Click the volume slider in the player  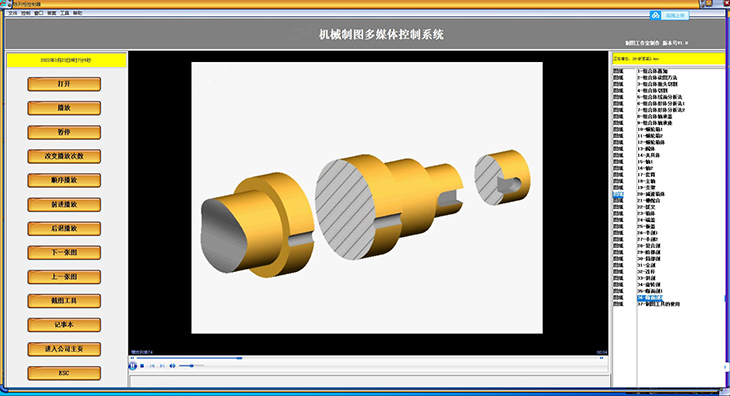click(191, 366)
